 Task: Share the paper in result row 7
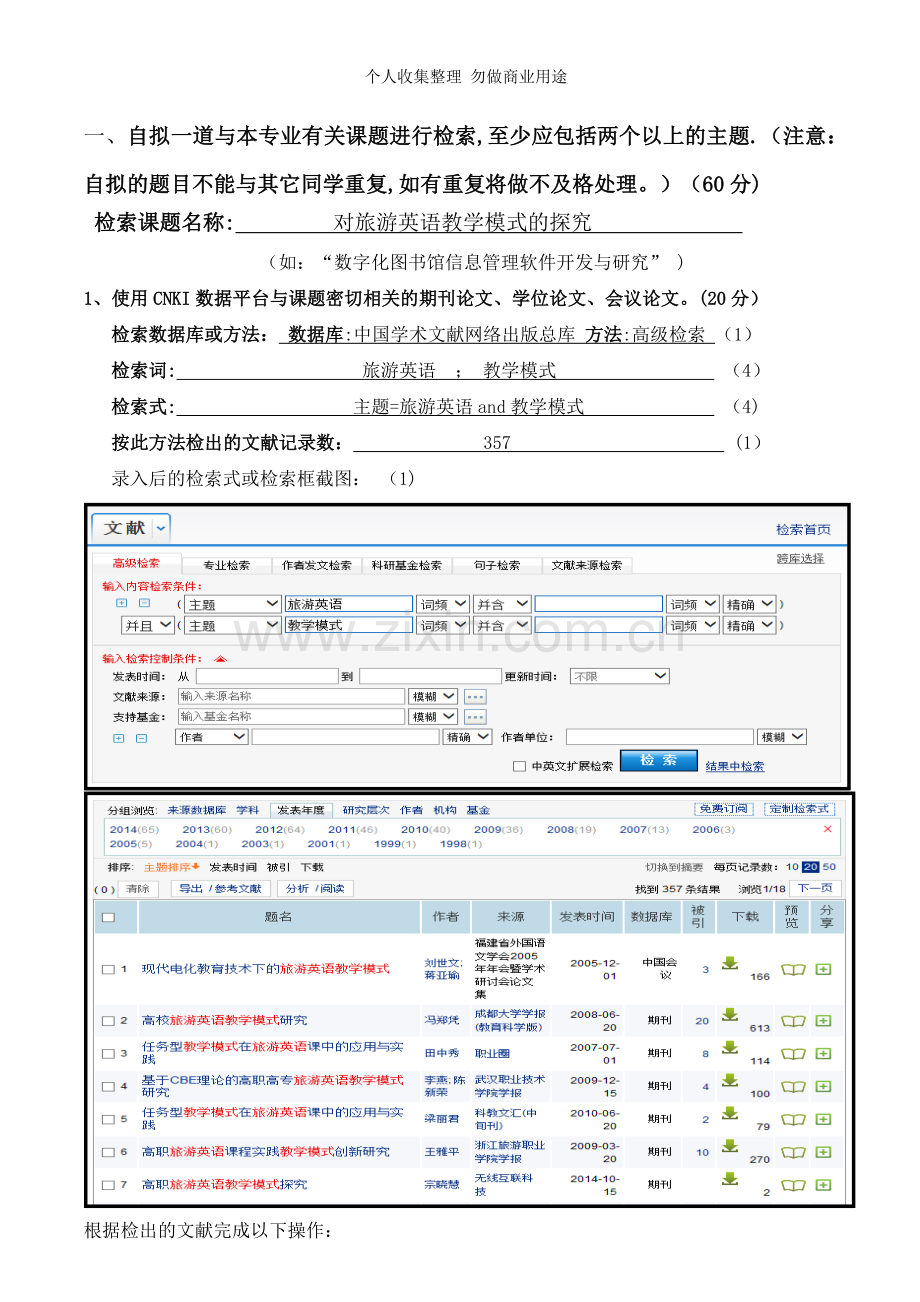[x=824, y=1185]
